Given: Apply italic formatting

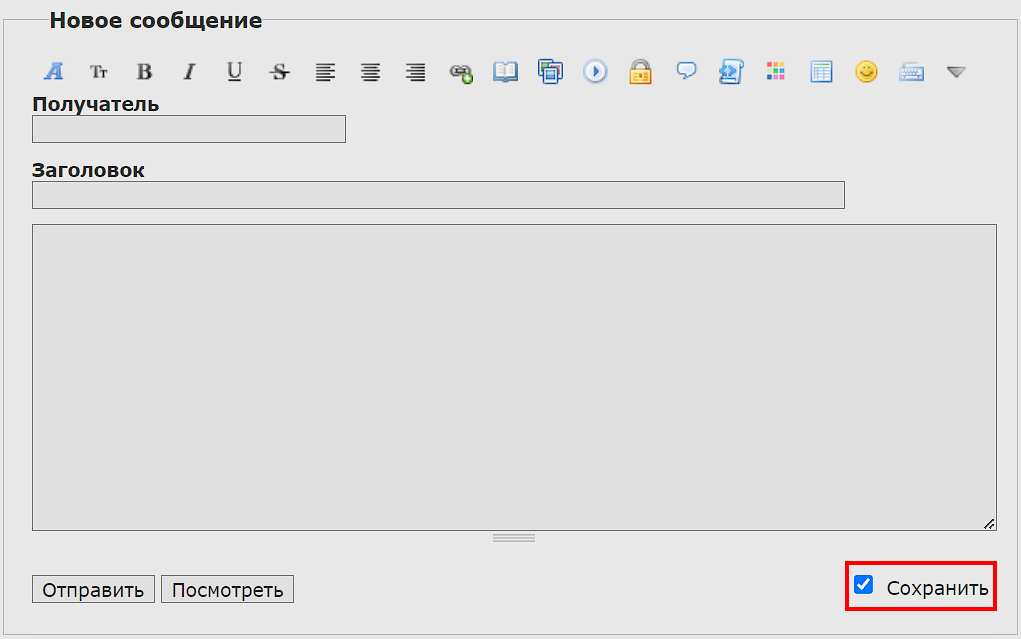Looking at the screenshot, I should click(189, 72).
